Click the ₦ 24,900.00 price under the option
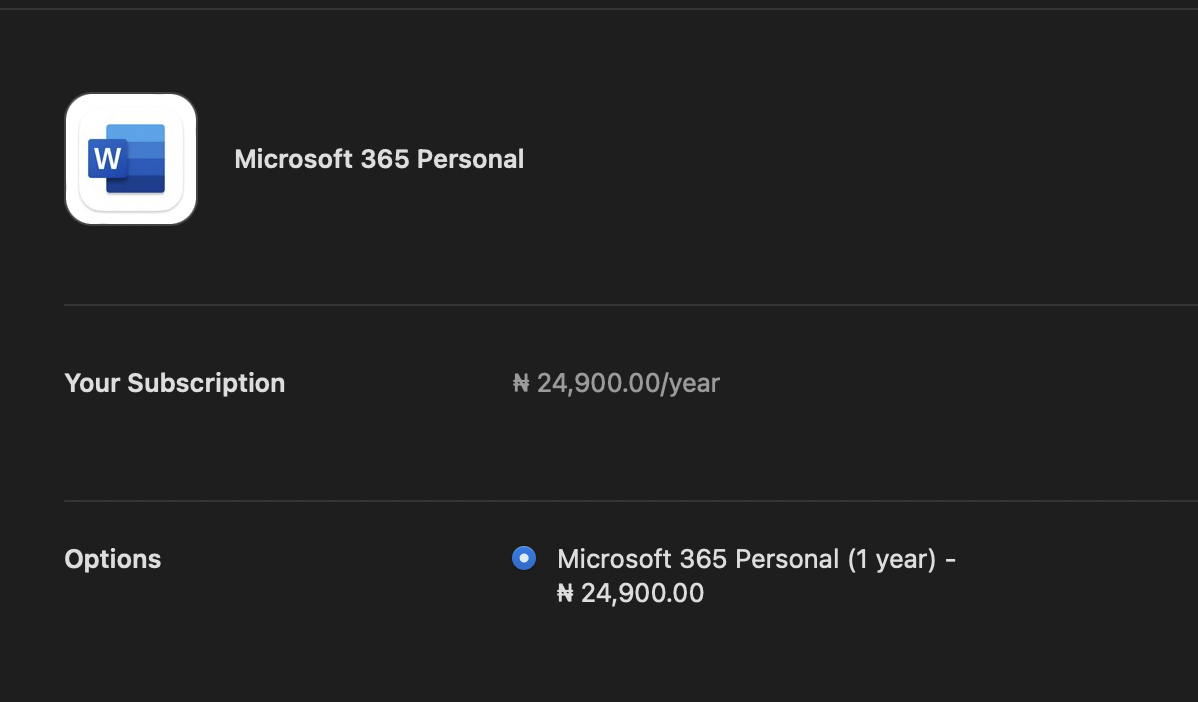1198x702 pixels. click(x=631, y=594)
